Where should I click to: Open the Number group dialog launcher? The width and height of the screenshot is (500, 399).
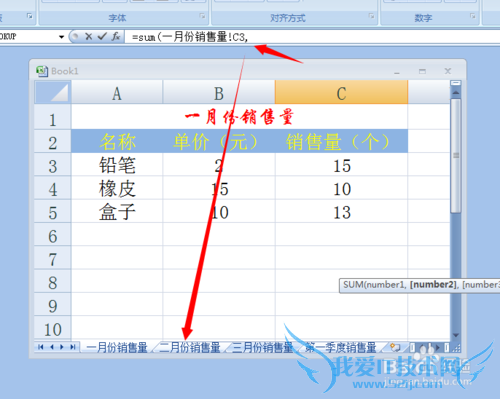[x=473, y=16]
